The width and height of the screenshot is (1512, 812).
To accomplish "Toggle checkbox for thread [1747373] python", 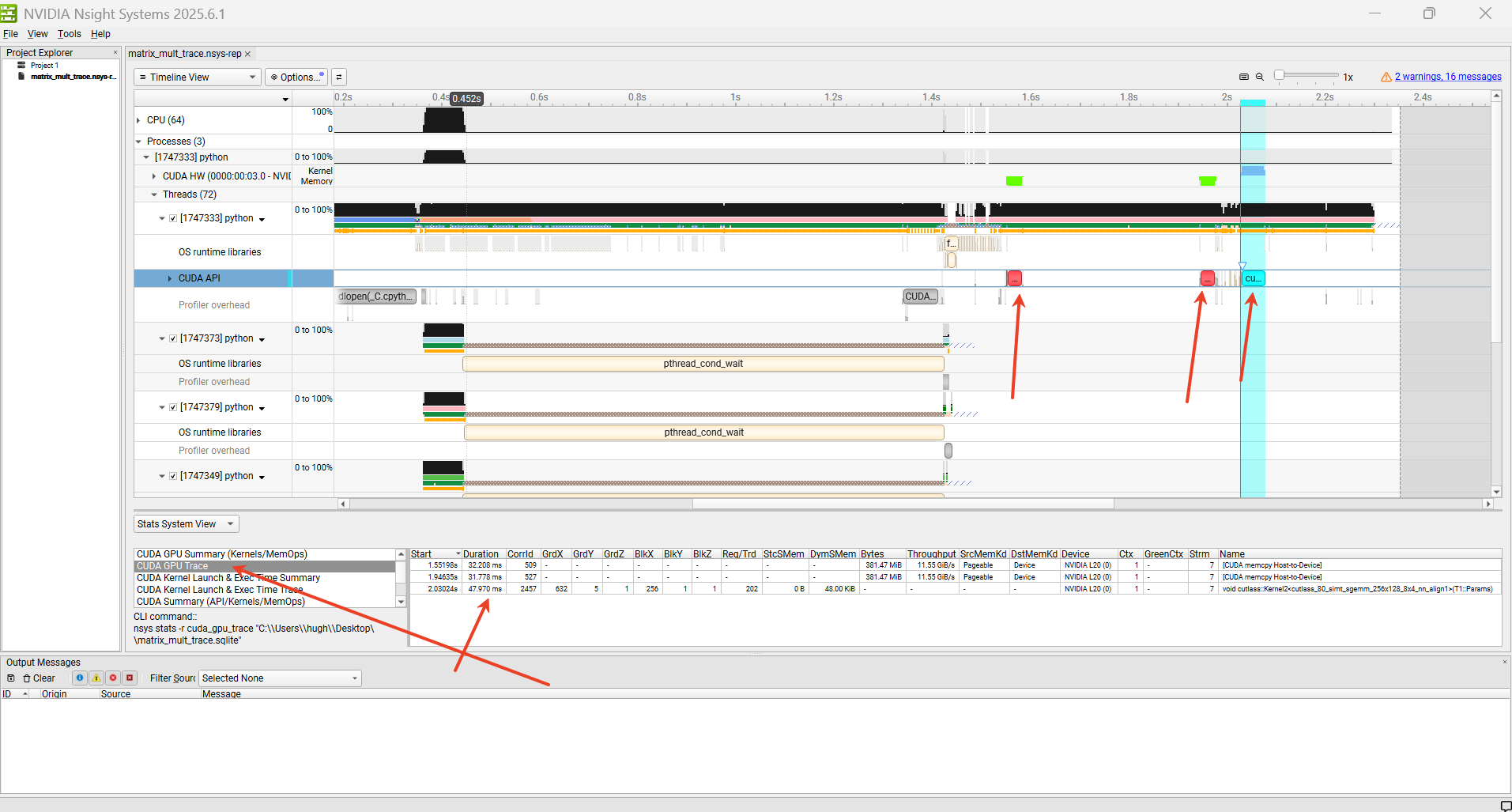I will pos(173,338).
